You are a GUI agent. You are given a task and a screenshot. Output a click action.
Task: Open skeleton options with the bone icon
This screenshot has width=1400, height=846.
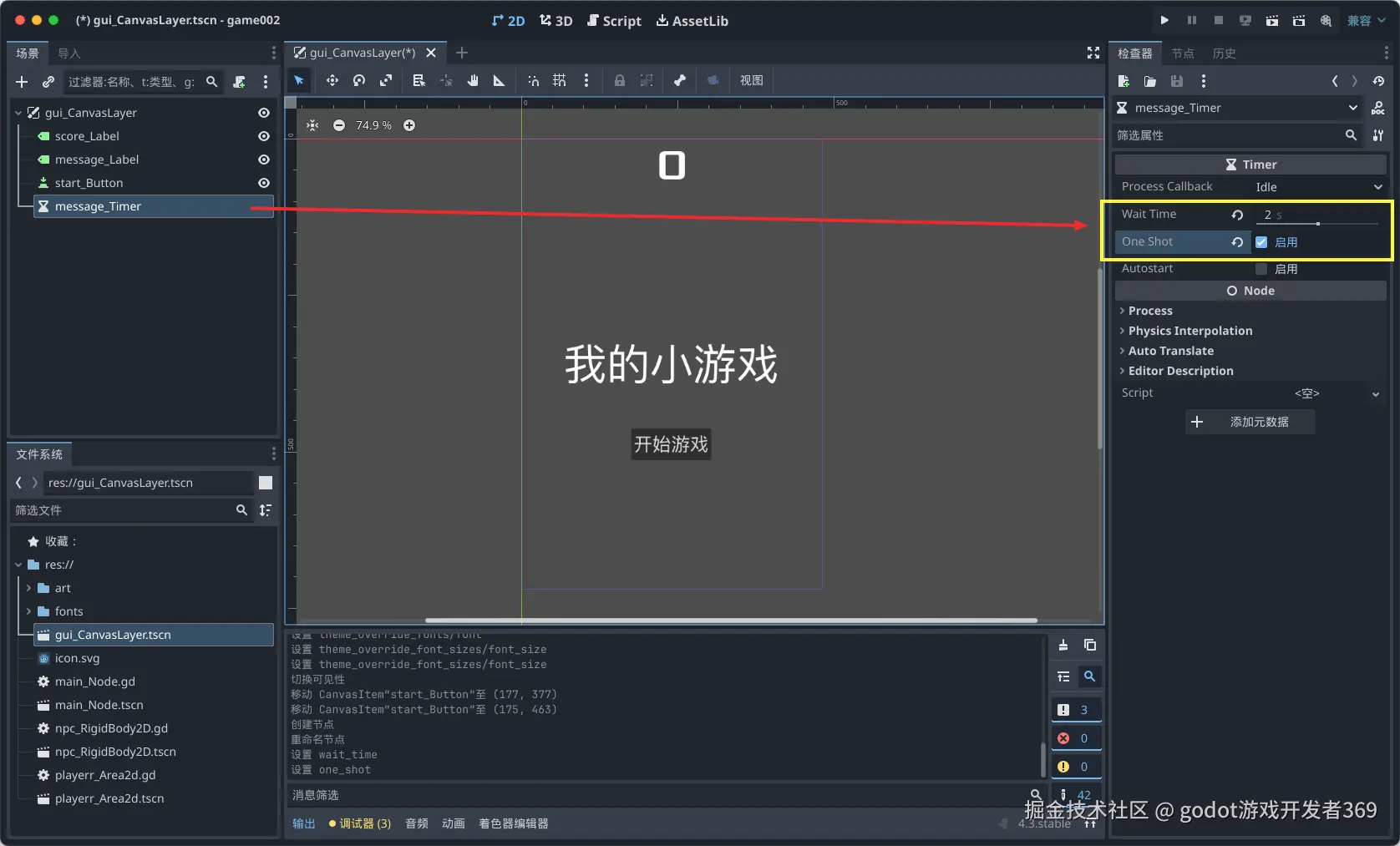[x=680, y=80]
